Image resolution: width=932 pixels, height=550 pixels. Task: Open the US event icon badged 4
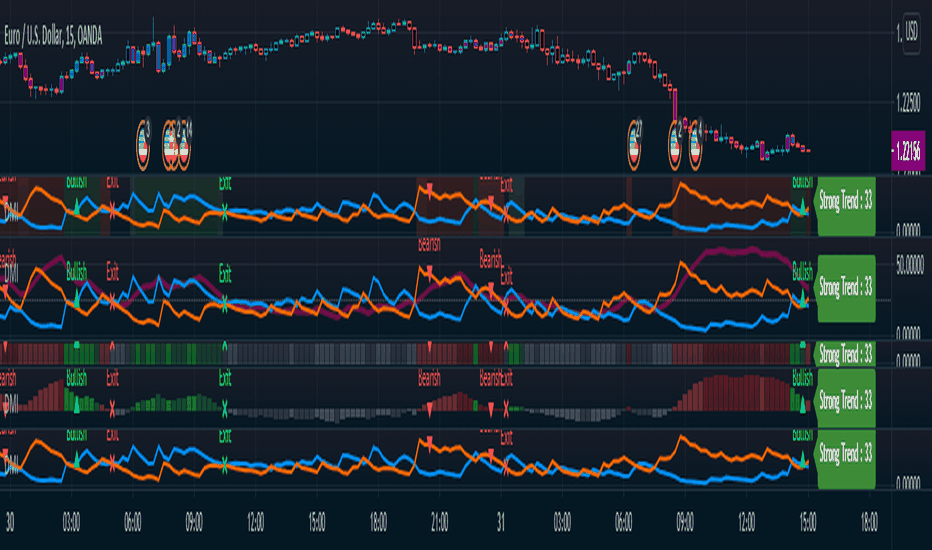coord(695,144)
